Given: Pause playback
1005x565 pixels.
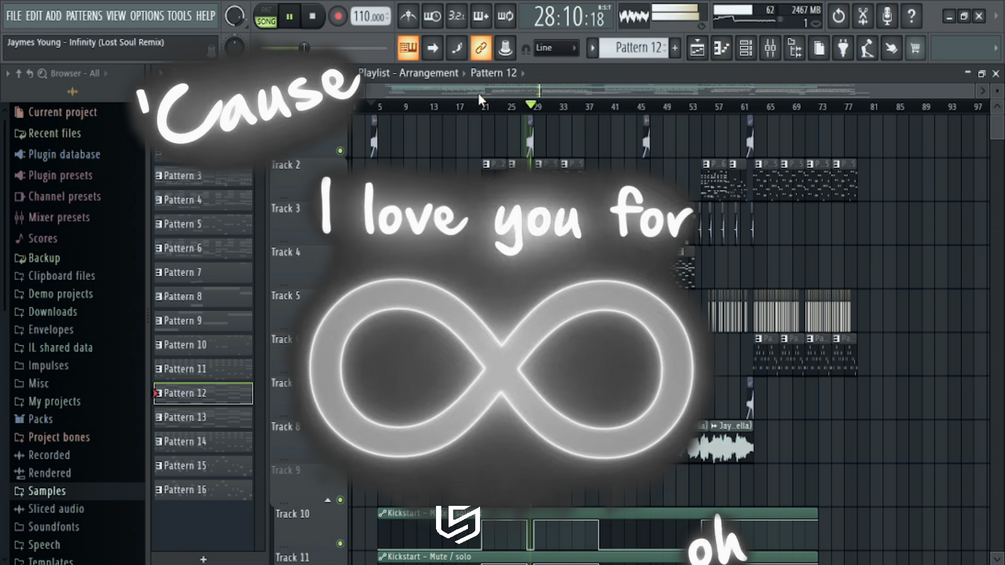Looking at the screenshot, I should (289, 17).
